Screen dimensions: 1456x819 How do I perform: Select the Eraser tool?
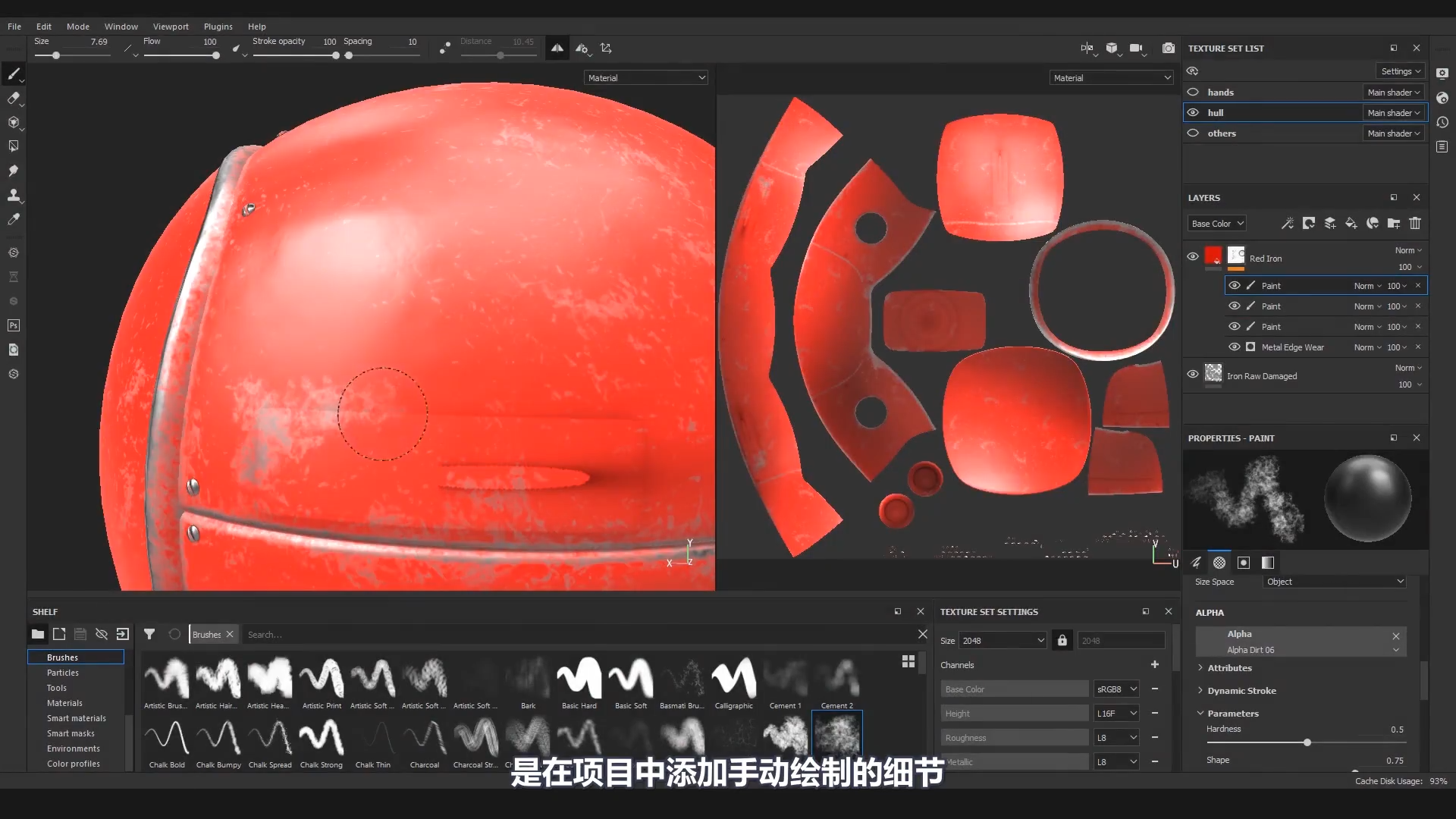click(13, 98)
